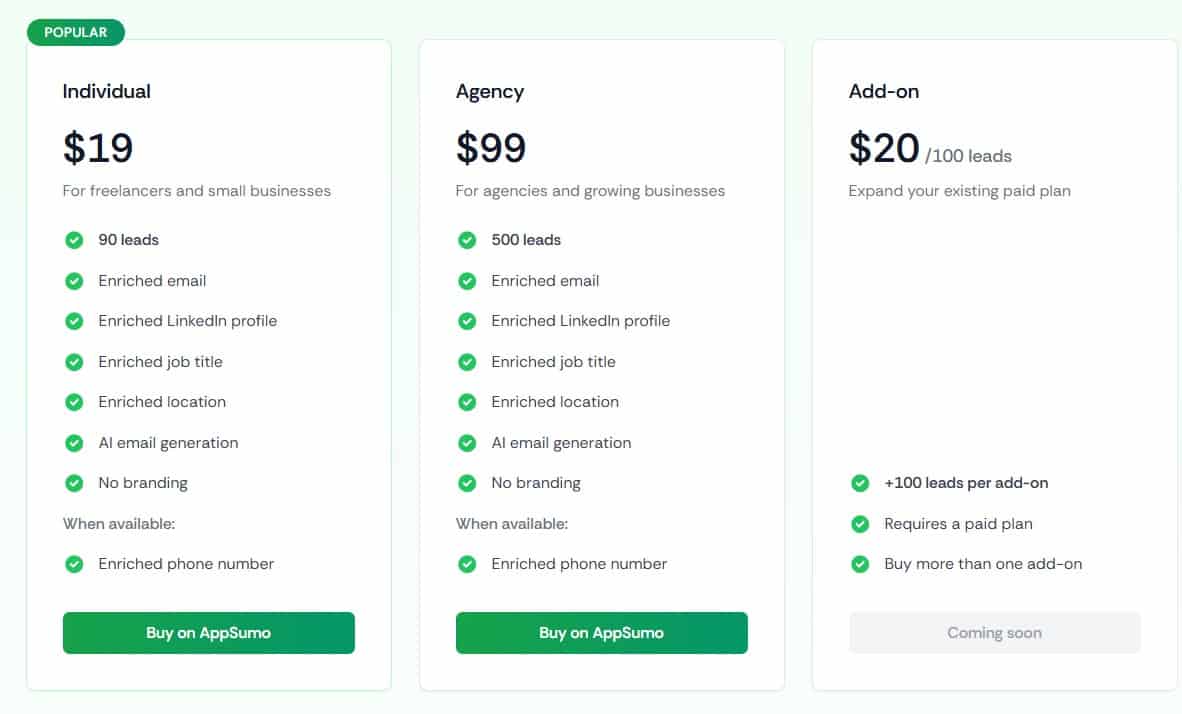
Task: Click the check icon next to Buy more than one add-on
Action: (x=860, y=564)
